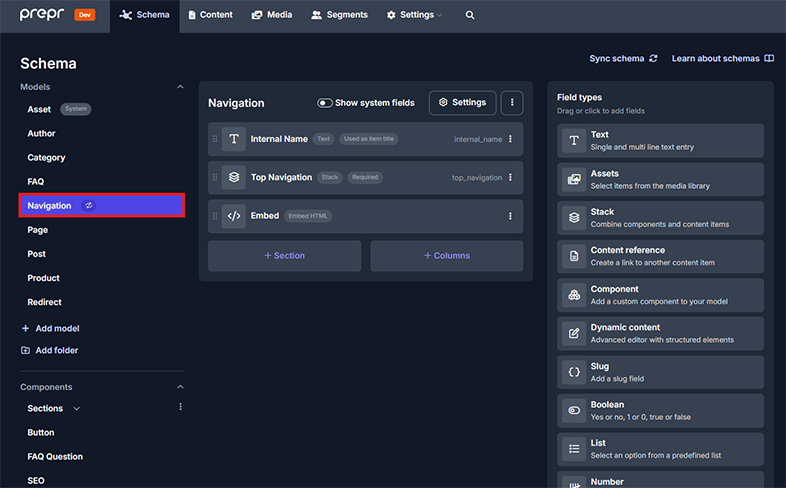Switch to the Content tab
Screen dimensions: 786x488
(210, 15)
